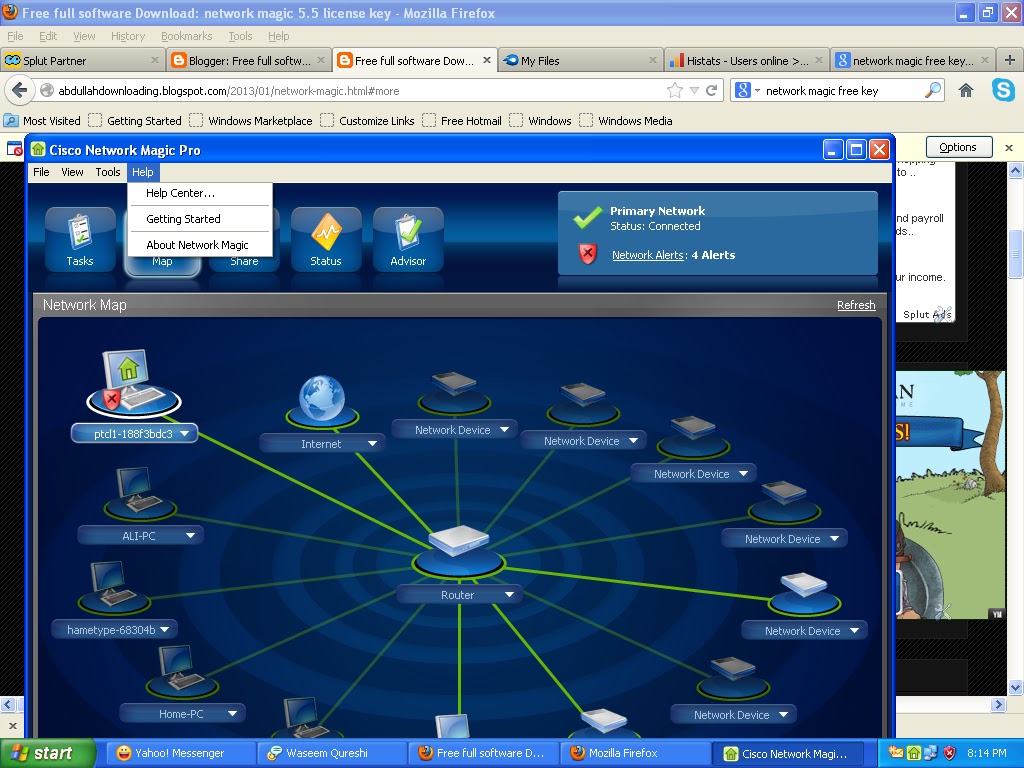Expand the ptcl1-188f3bdc3 device dropdown arrow
The image size is (1024, 768).
coord(184,433)
